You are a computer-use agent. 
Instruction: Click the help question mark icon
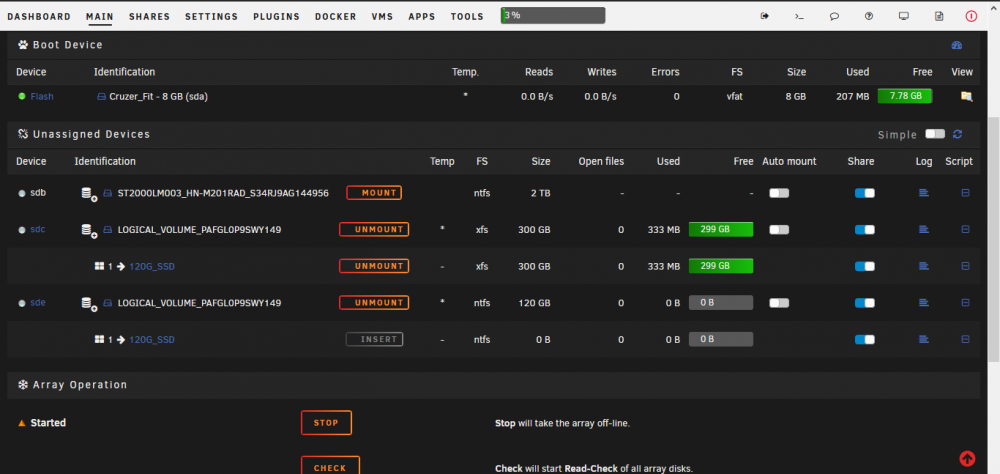click(869, 16)
